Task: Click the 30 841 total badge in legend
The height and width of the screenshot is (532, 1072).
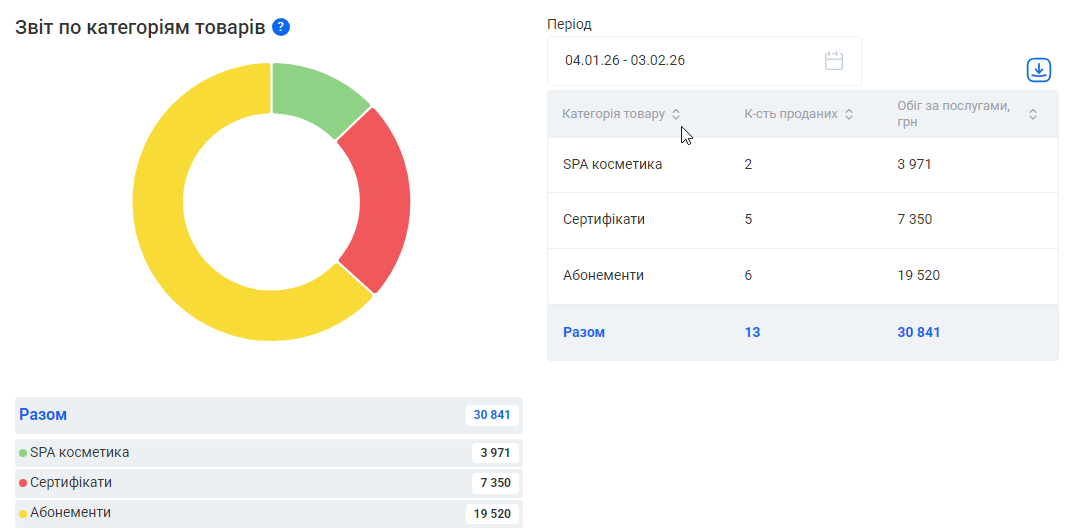Action: click(492, 415)
